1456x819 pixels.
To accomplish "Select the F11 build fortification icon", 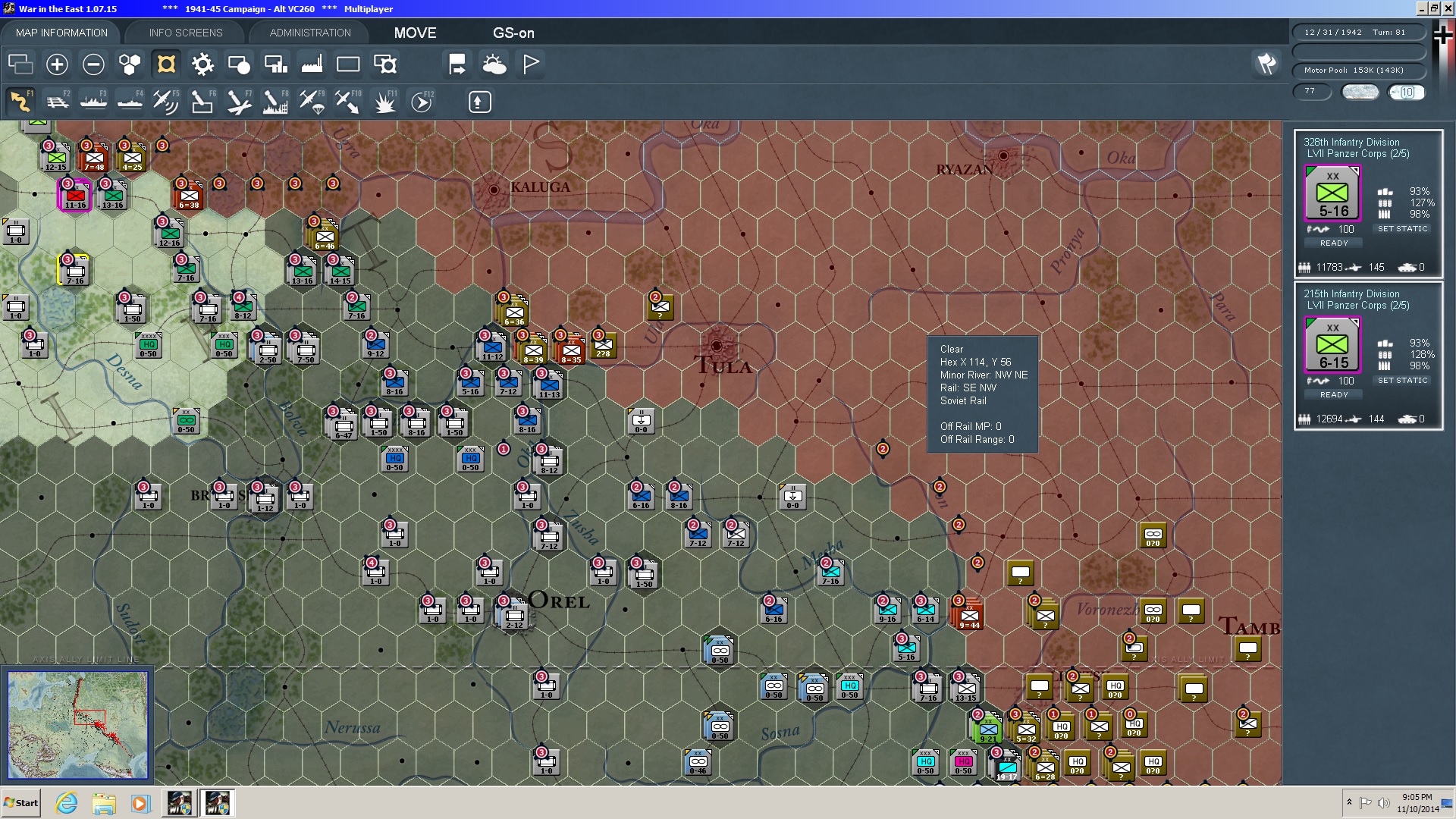I will (x=384, y=102).
